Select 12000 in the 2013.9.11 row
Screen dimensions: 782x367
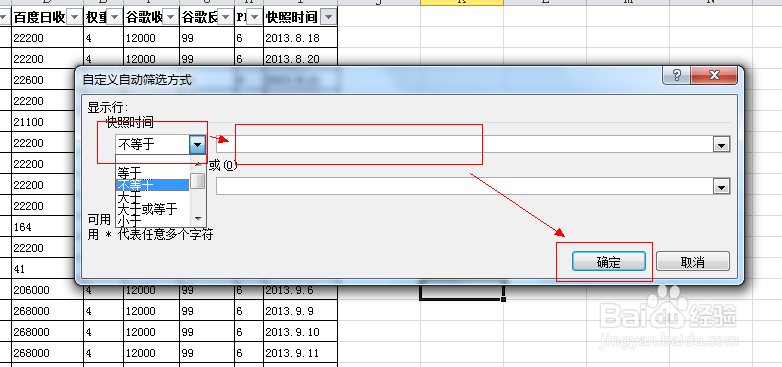(152, 353)
